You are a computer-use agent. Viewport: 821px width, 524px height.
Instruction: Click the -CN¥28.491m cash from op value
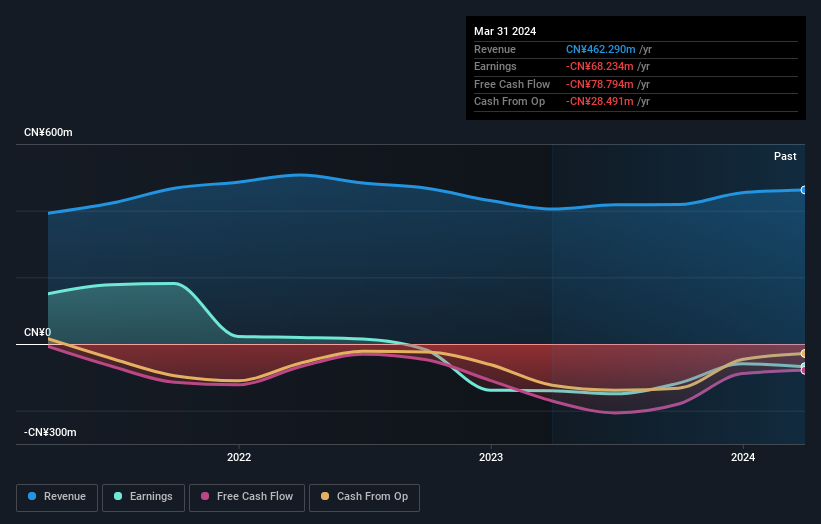point(600,102)
